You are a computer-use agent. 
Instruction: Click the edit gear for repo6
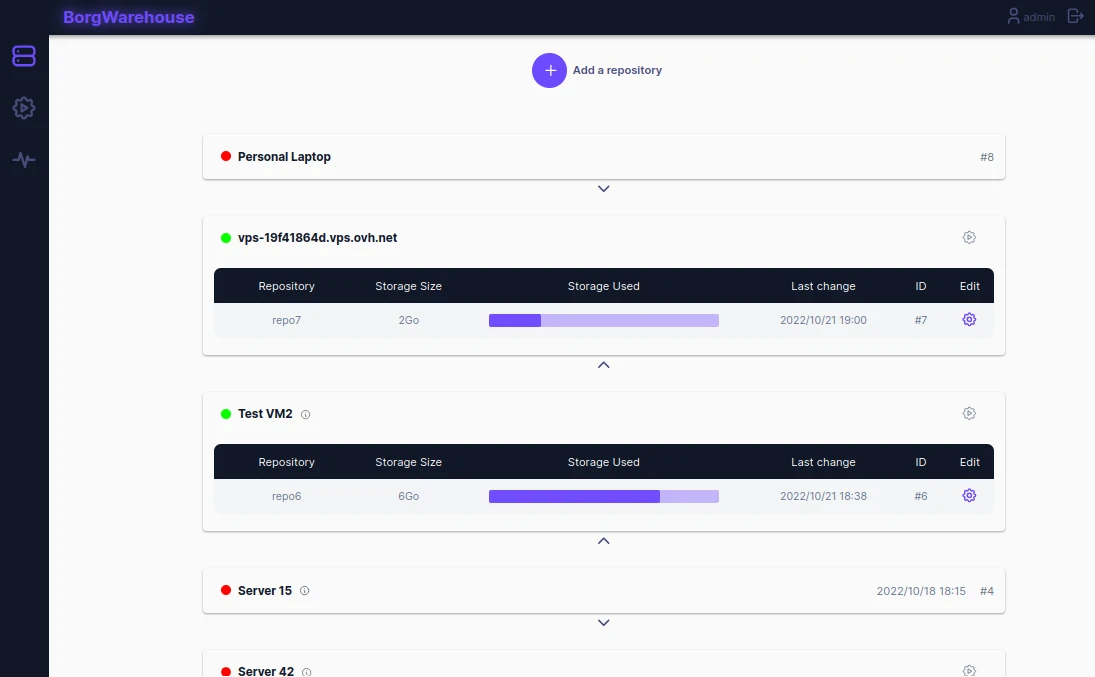(968, 496)
